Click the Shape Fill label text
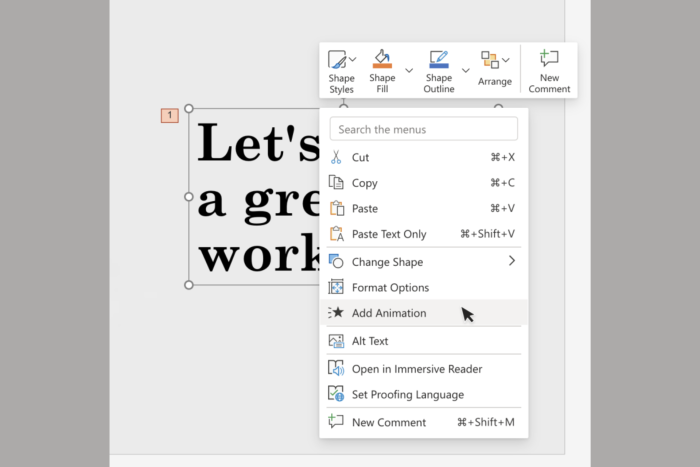 [x=382, y=83]
